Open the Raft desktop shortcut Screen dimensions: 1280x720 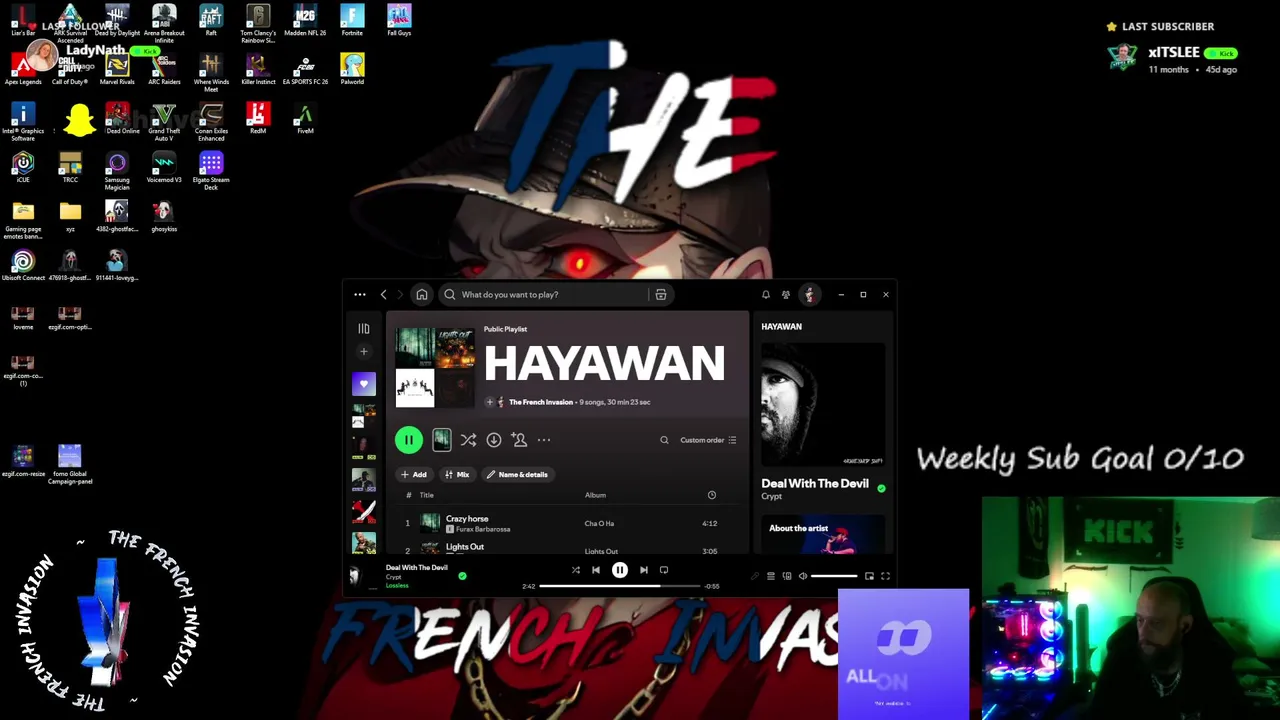point(211,20)
